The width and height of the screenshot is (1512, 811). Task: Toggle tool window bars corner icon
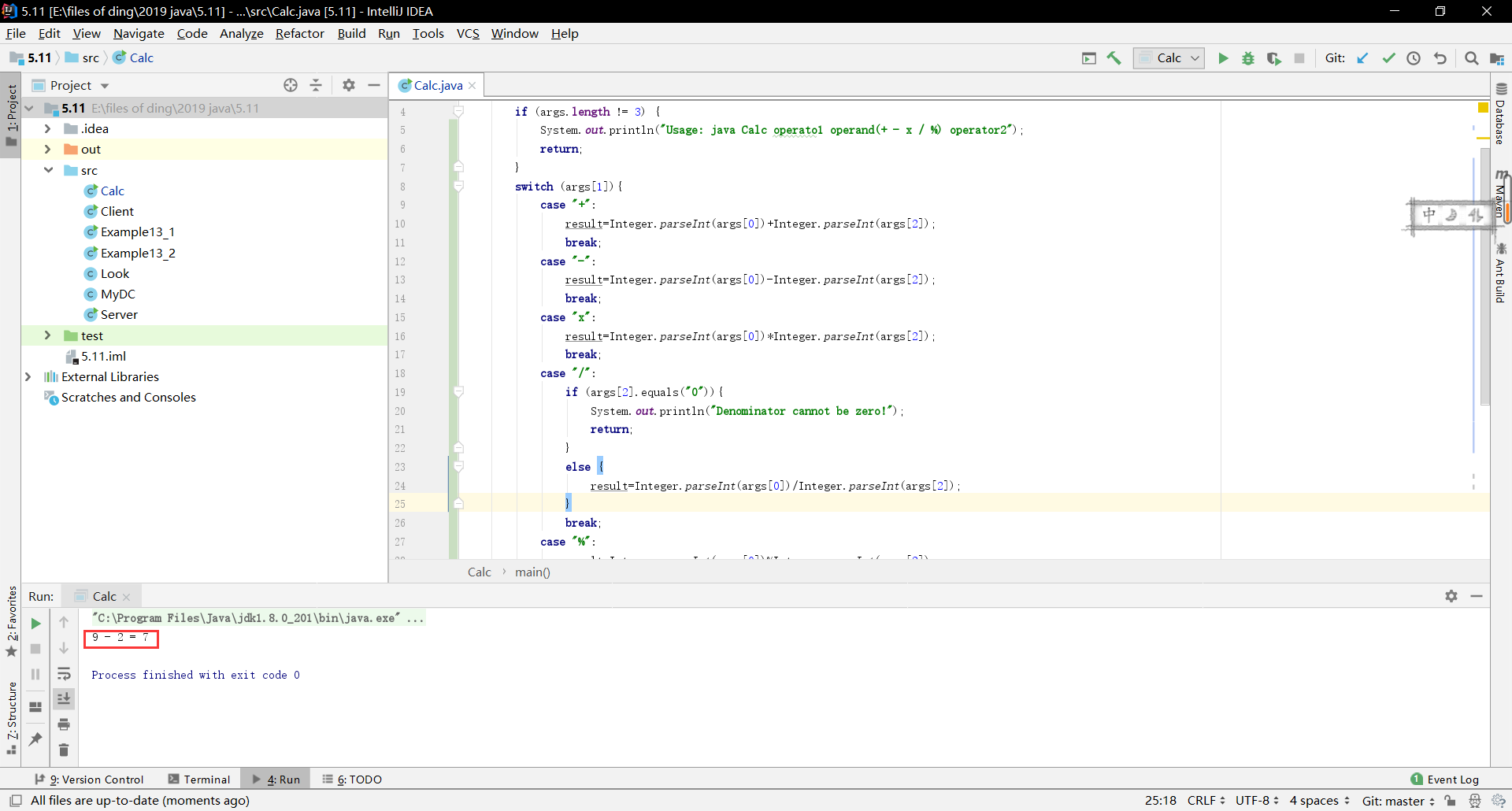(x=15, y=801)
